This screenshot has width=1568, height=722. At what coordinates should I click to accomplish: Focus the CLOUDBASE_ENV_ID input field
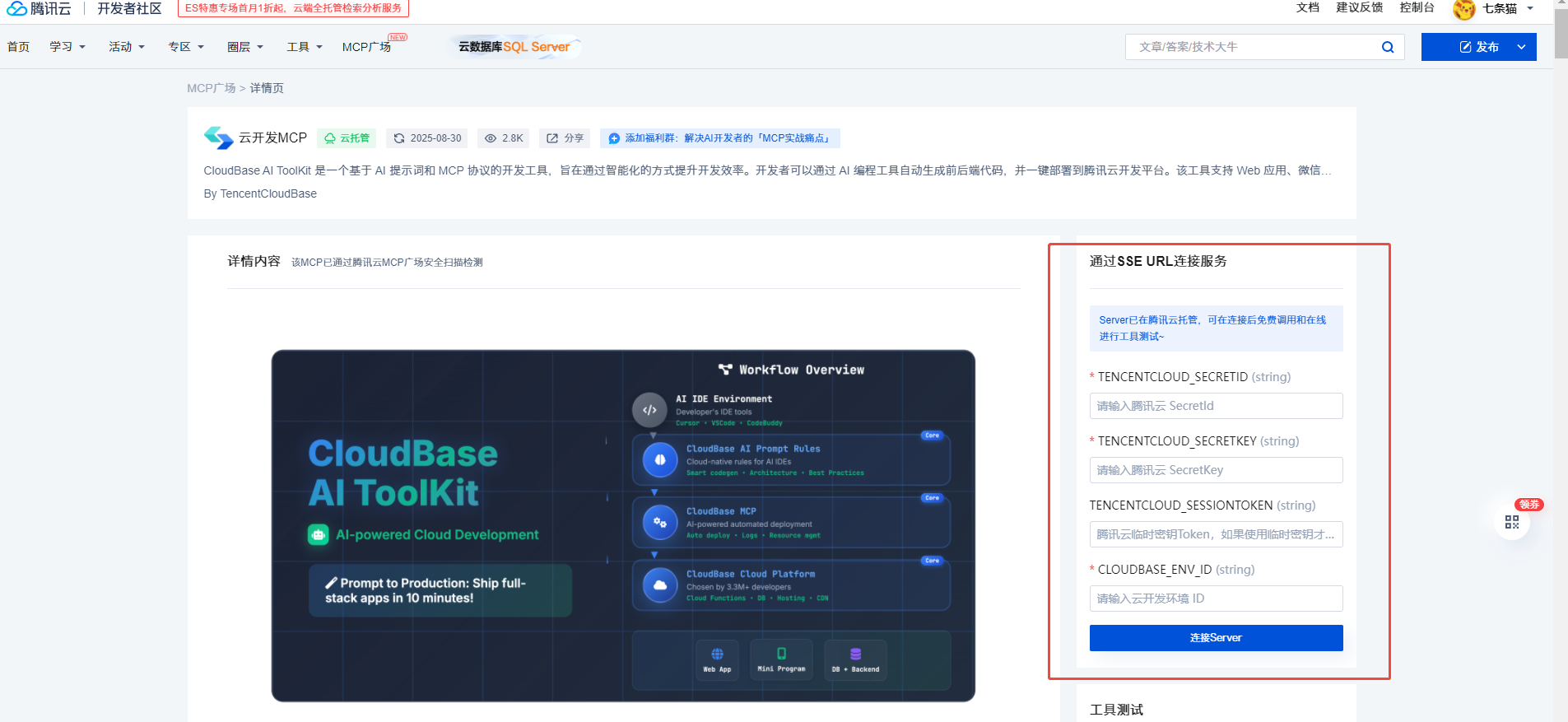pyautogui.click(x=1216, y=599)
